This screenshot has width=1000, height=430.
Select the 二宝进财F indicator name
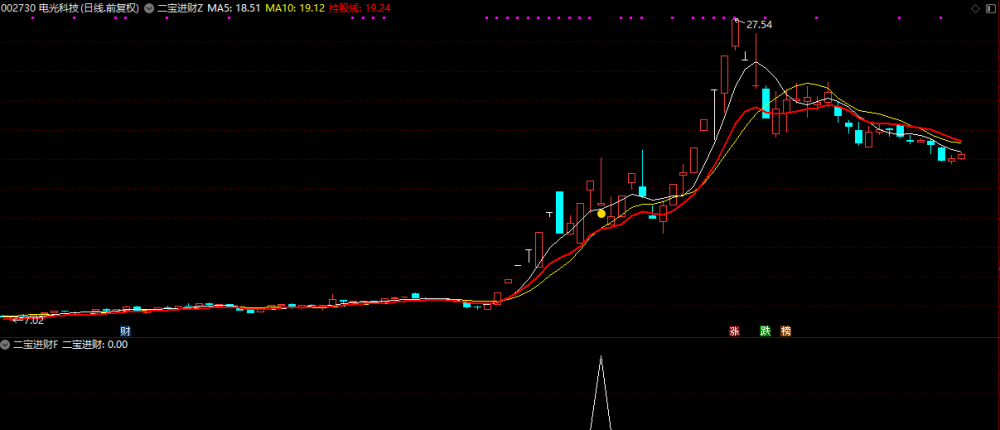(36, 345)
